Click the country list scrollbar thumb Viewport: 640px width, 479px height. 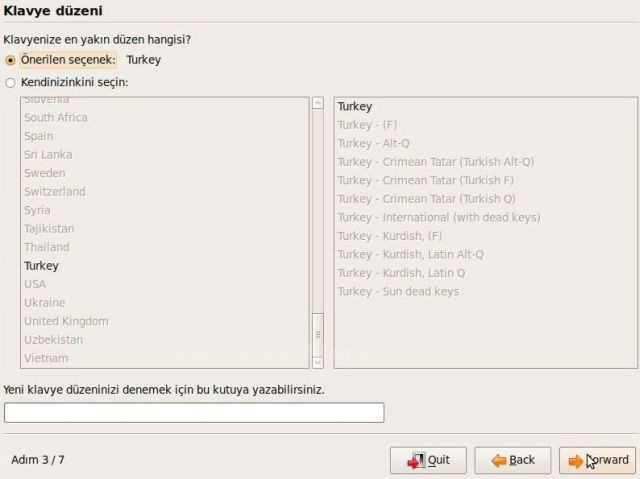(318, 335)
